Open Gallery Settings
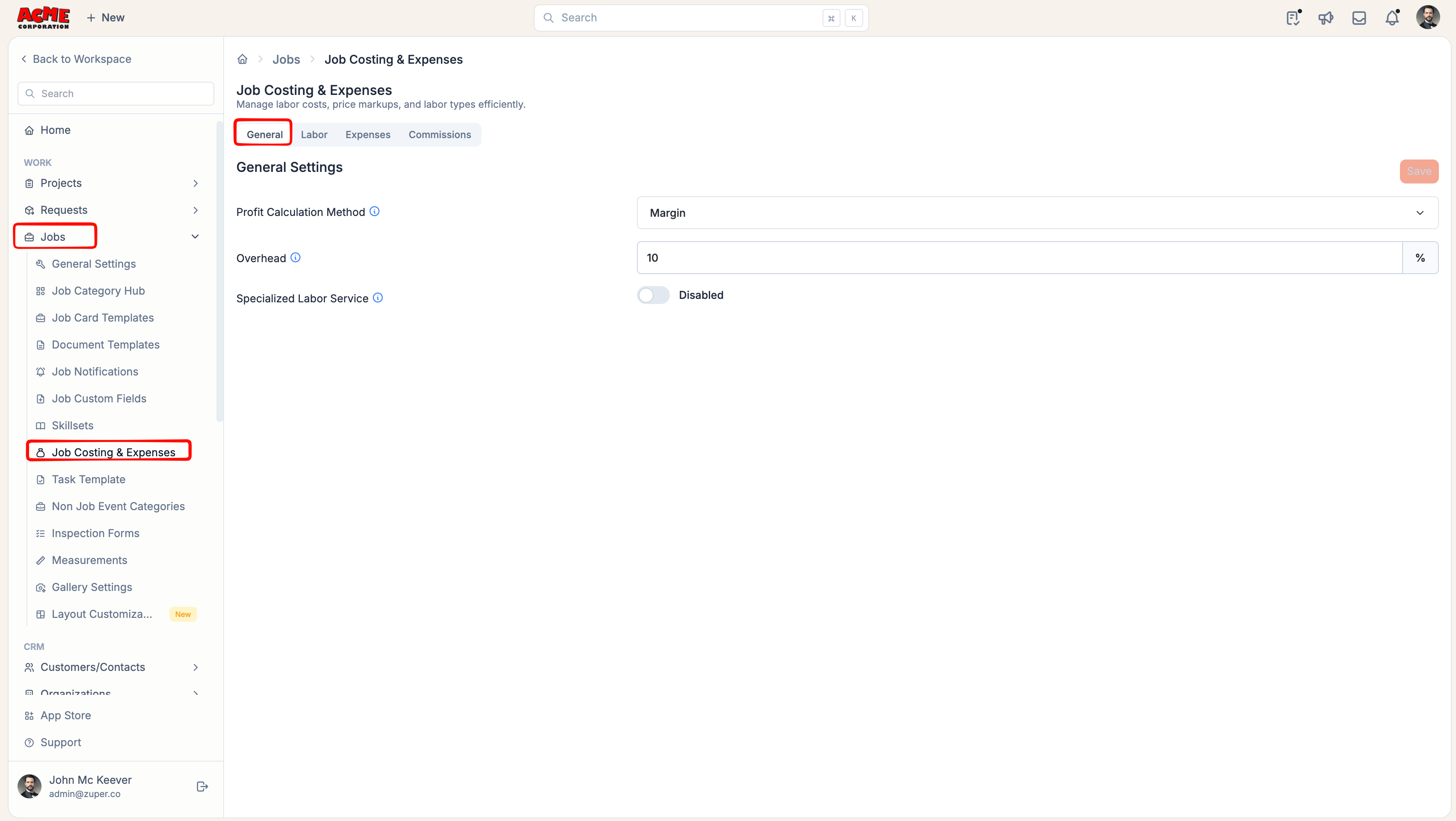 (92, 587)
